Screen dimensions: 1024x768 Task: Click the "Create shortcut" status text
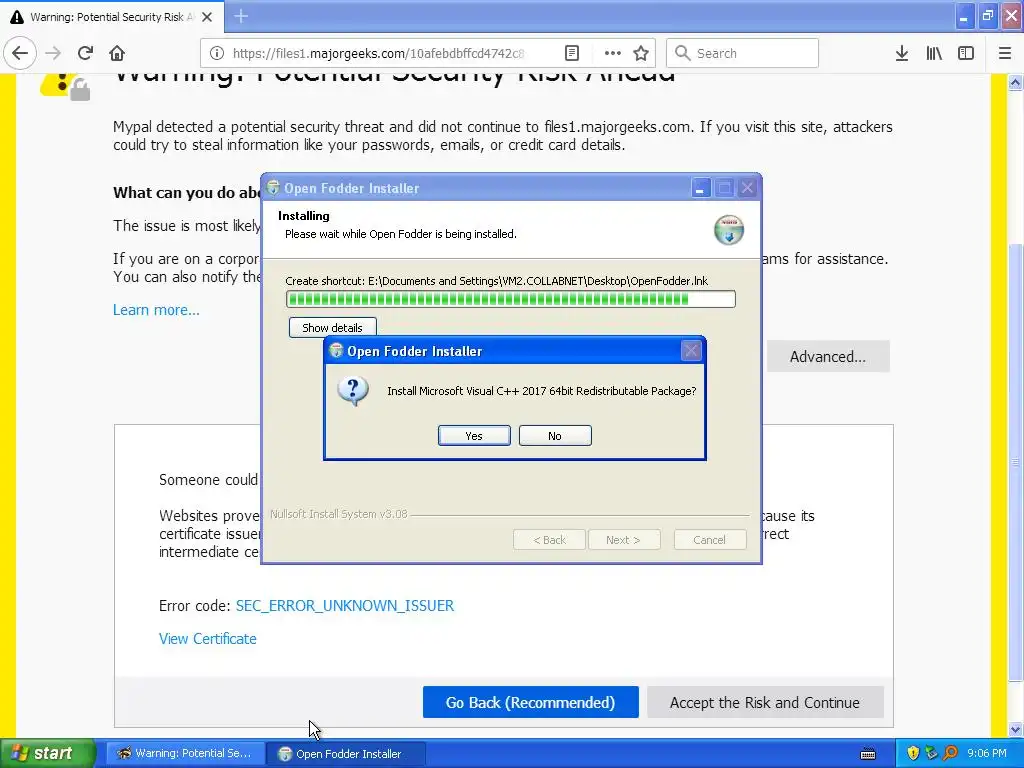[x=496, y=281]
